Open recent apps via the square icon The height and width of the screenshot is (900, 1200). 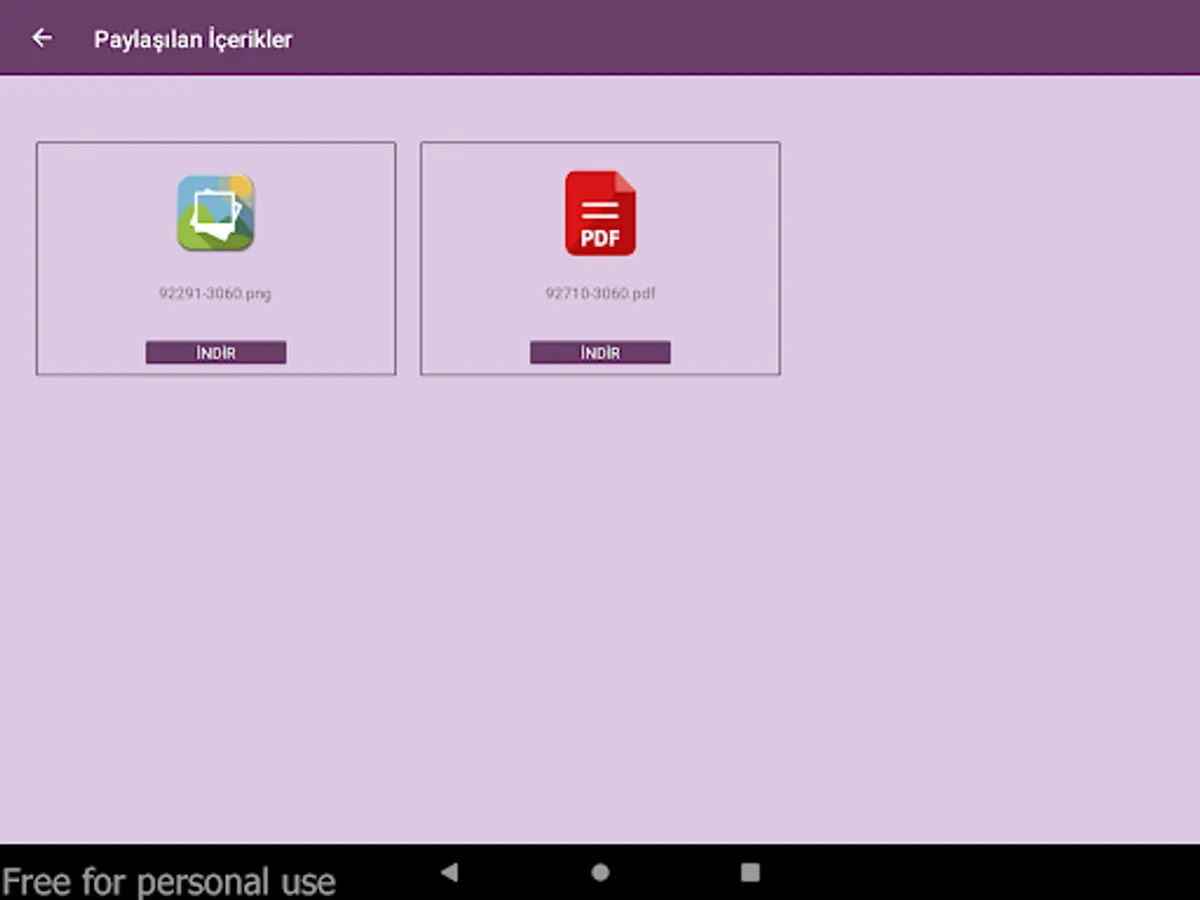(x=750, y=872)
